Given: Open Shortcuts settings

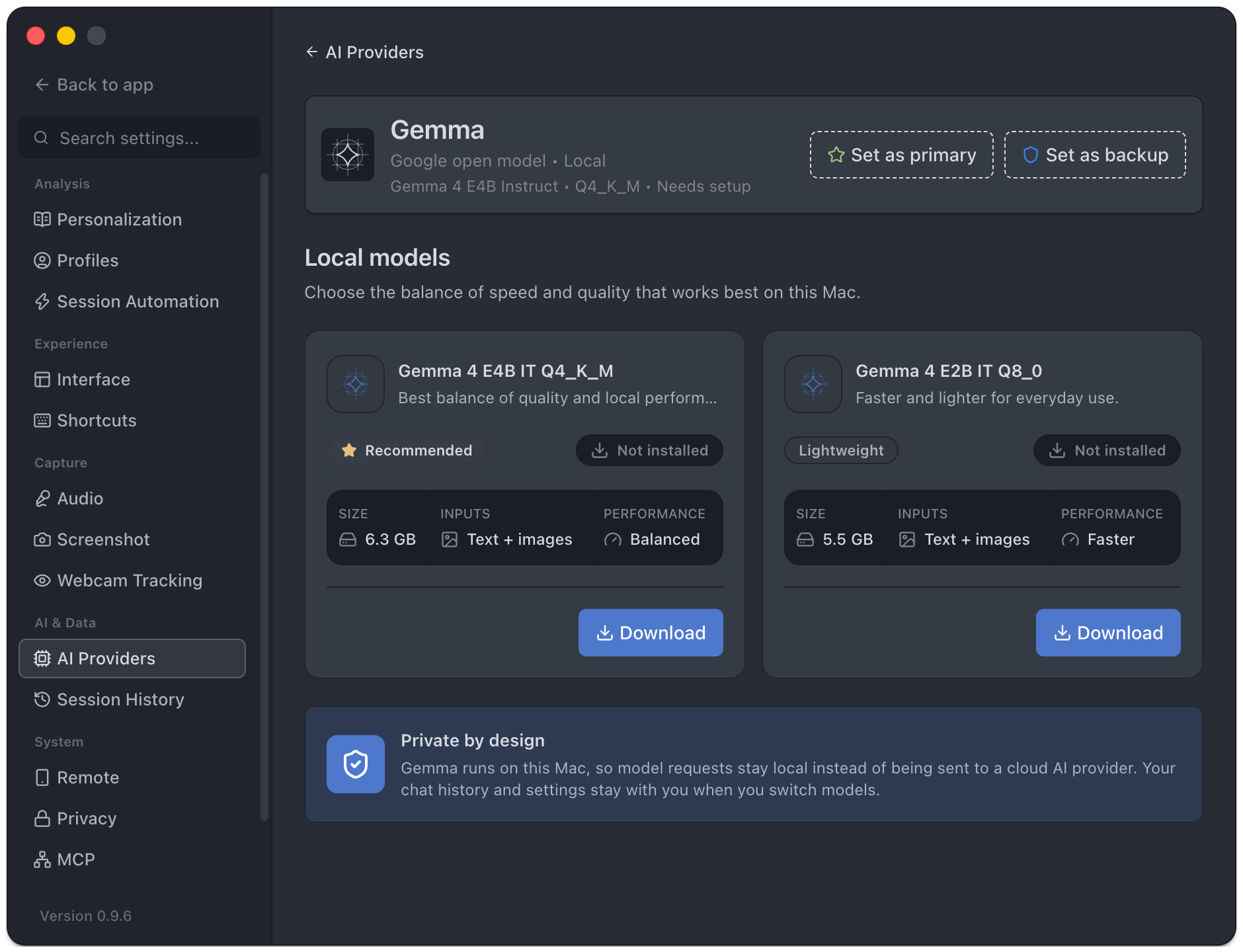Looking at the screenshot, I should pos(132,420).
